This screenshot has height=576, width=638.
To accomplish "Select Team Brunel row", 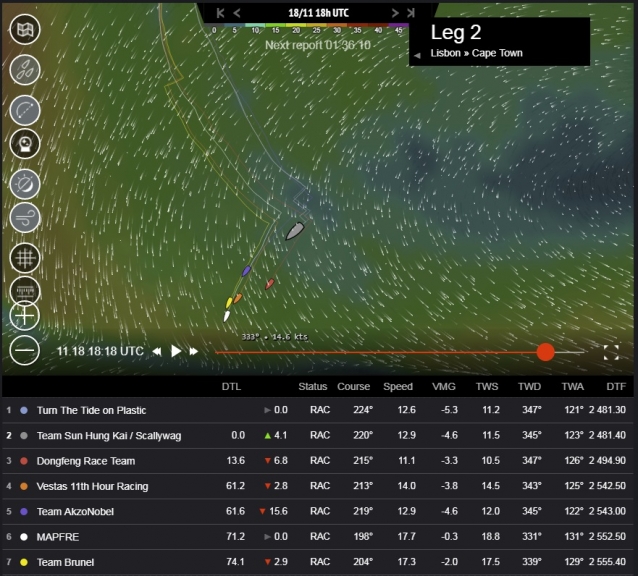I will (x=318, y=562).
